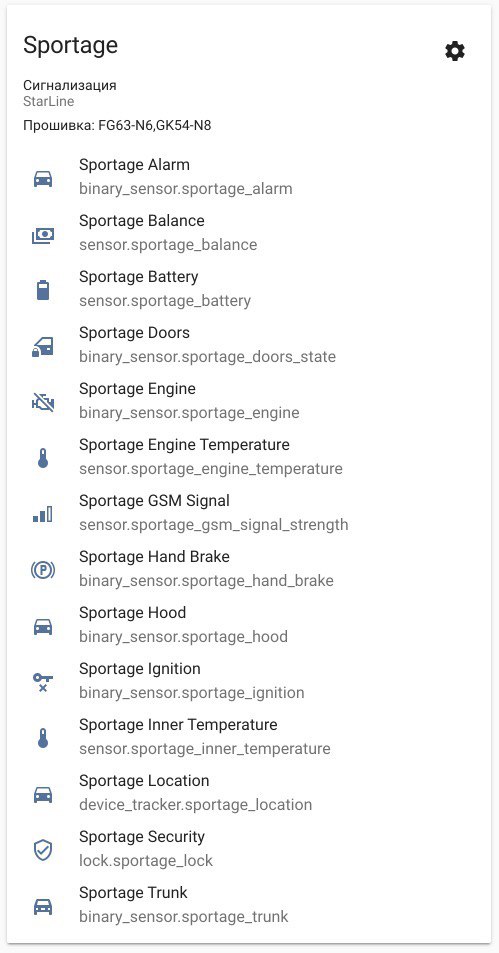Screen dimensions: 499x953
Task: Click the GSM Signal bars icon
Action: (43, 515)
